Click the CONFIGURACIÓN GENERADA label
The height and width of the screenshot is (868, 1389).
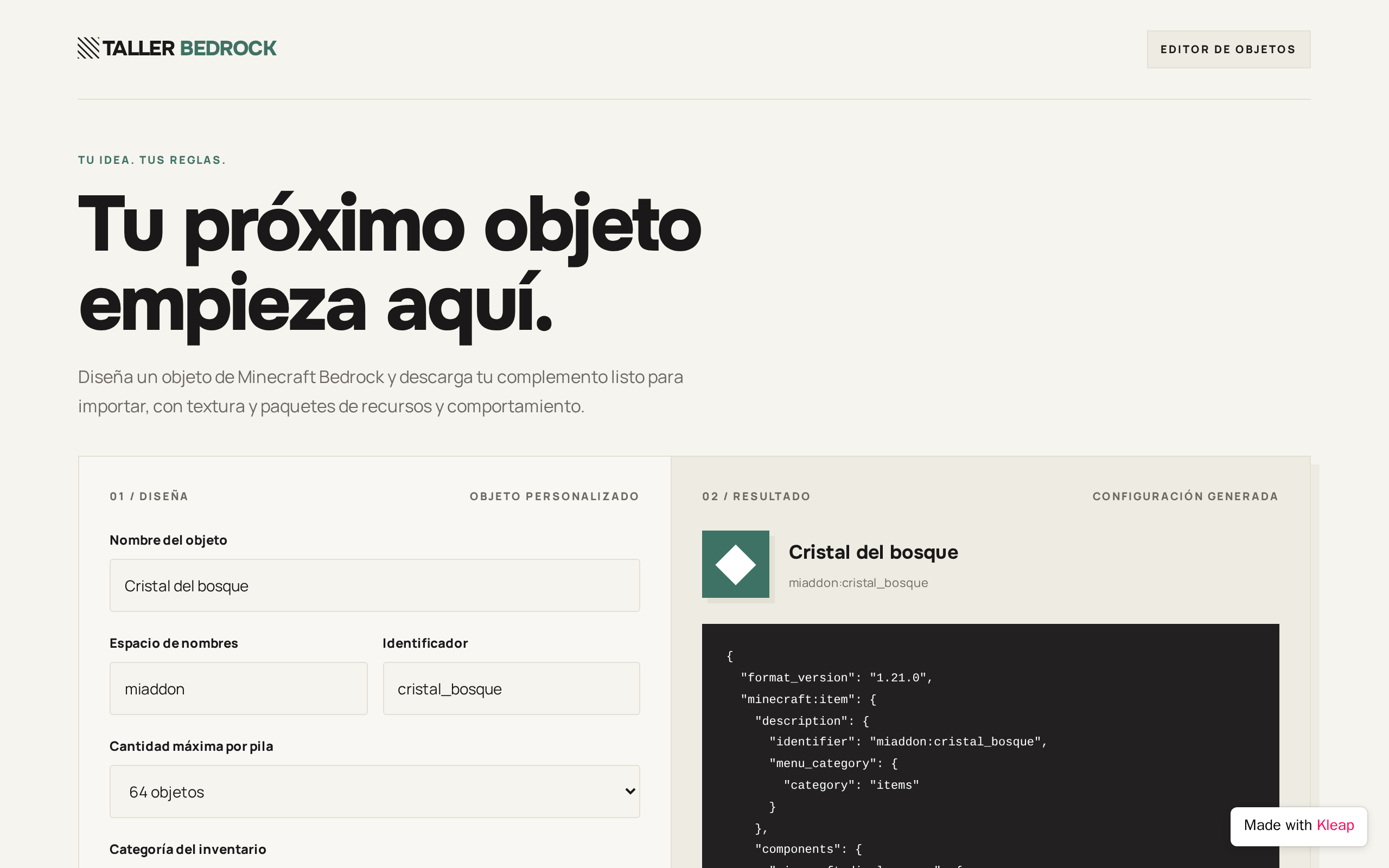(1185, 496)
